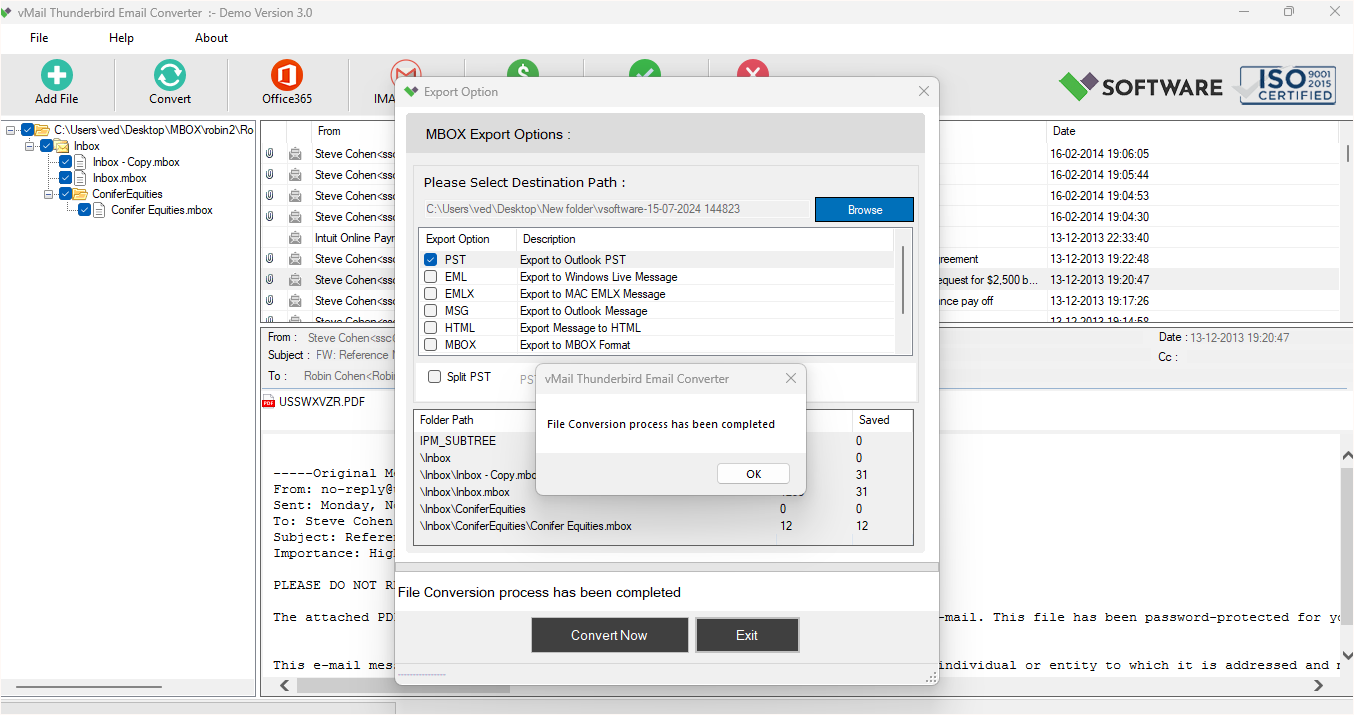Uncheck the Inbox - Copy.mbox tree checkbox
This screenshot has height=715, width=1354.
tap(65, 162)
